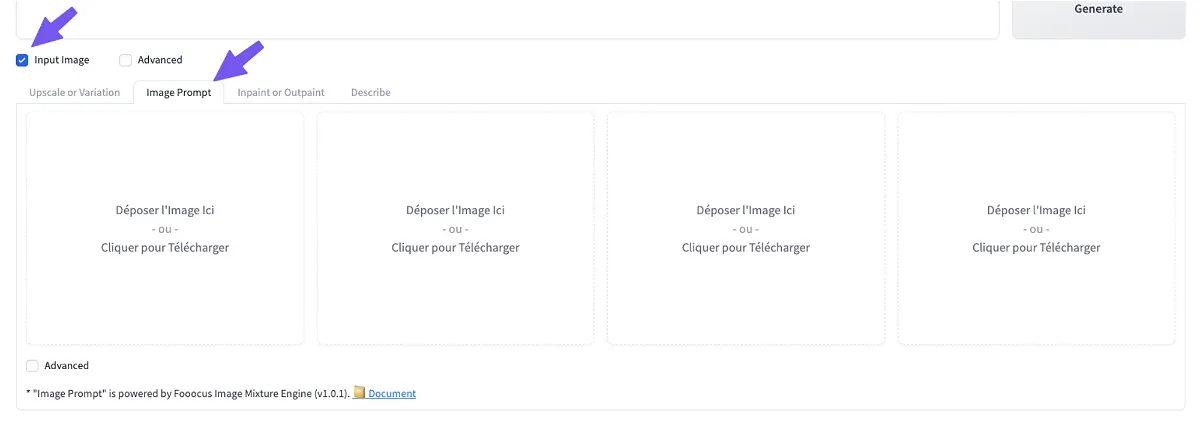Select the Image Prompt tab
The image size is (1200, 425).
[x=179, y=92]
